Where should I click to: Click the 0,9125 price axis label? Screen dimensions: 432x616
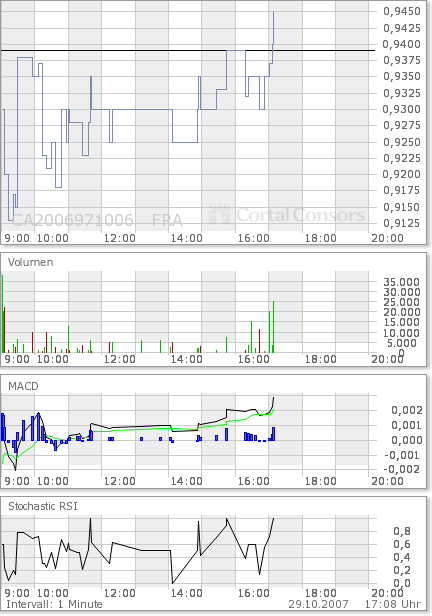point(402,223)
